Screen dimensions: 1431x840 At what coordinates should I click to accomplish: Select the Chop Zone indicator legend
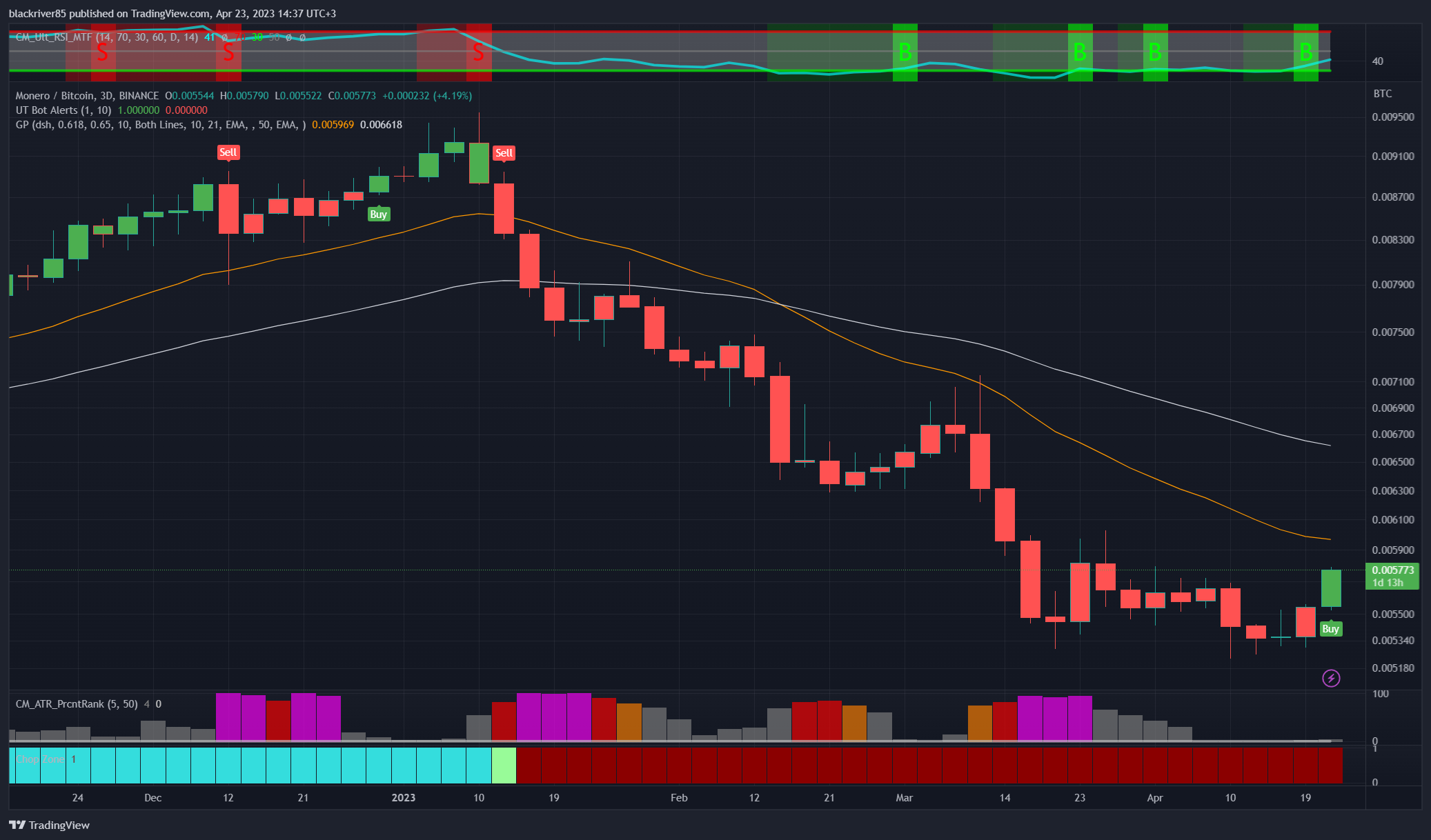[40, 759]
